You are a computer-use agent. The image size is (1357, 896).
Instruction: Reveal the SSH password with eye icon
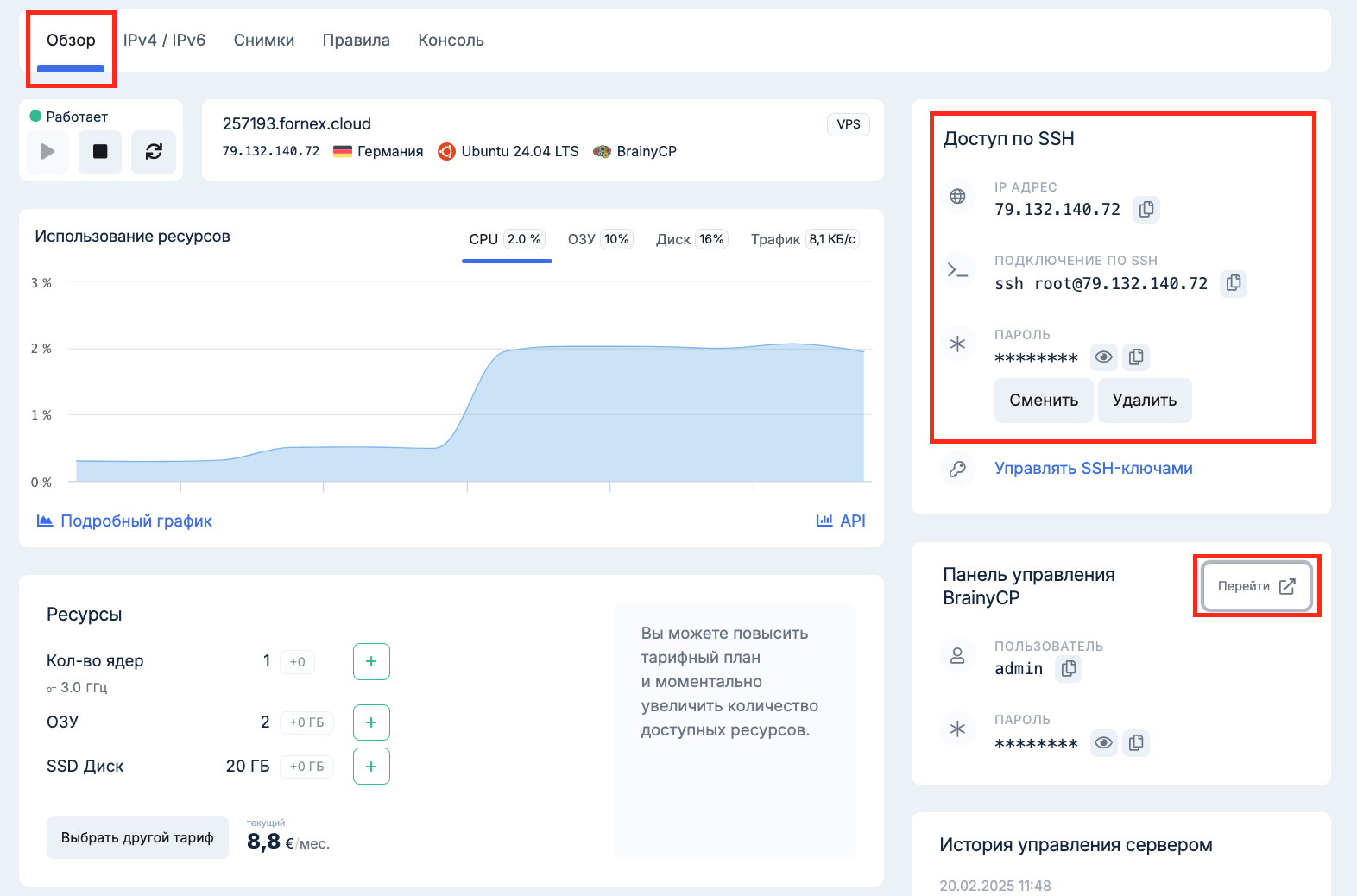coord(1103,357)
